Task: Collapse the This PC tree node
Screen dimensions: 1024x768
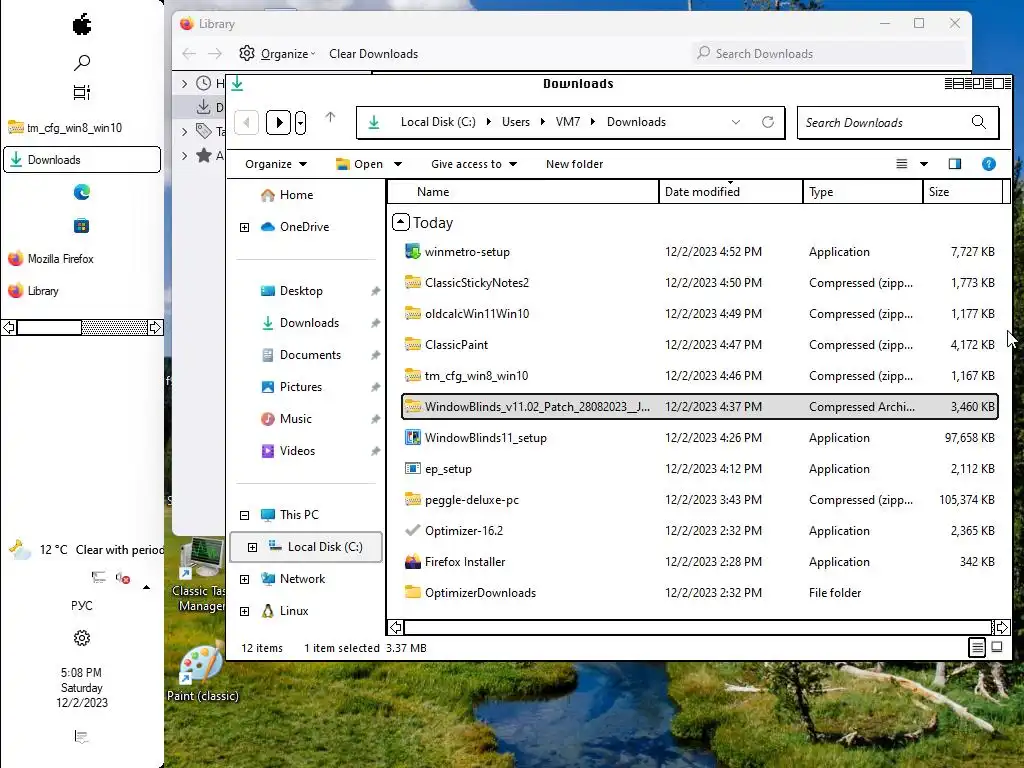Action: 244,515
